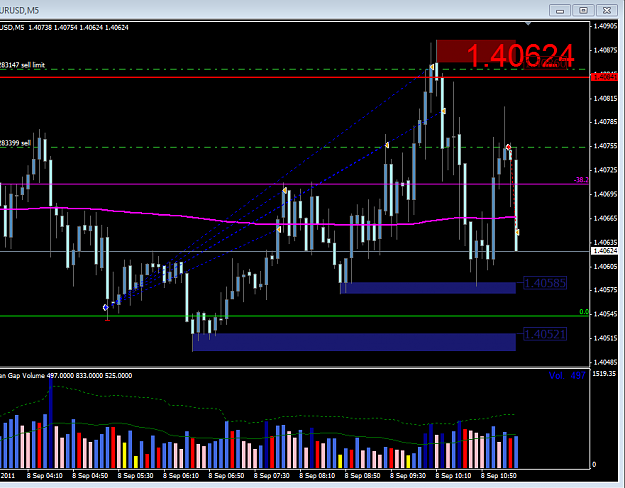This screenshot has height=488, width=625.
Task: Click the '8 Sep 04:50' time axis label
Action: [90, 476]
